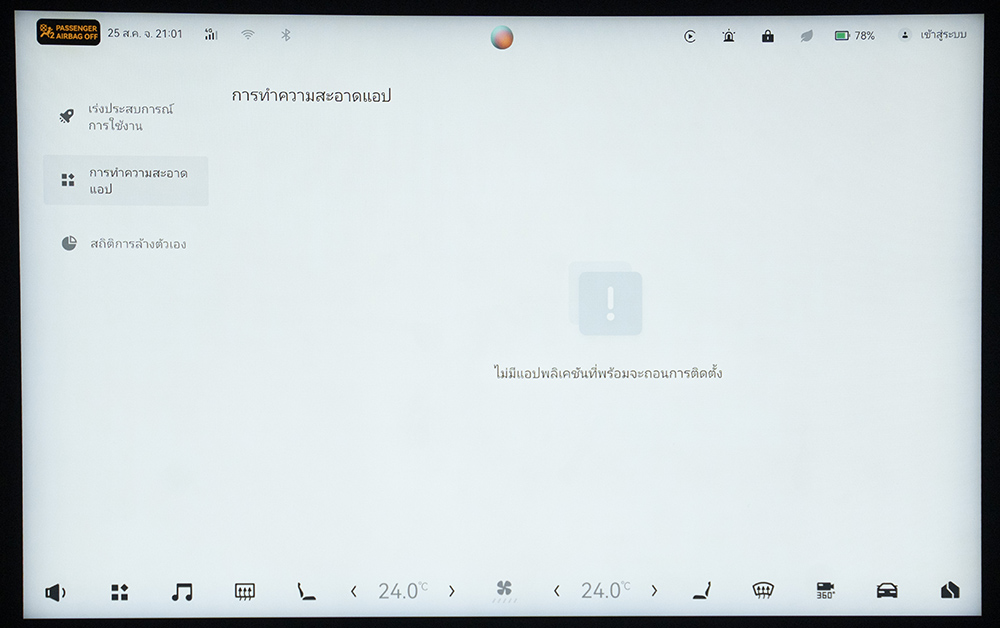Click เข้าสู่ระบบ login button

tap(933, 35)
